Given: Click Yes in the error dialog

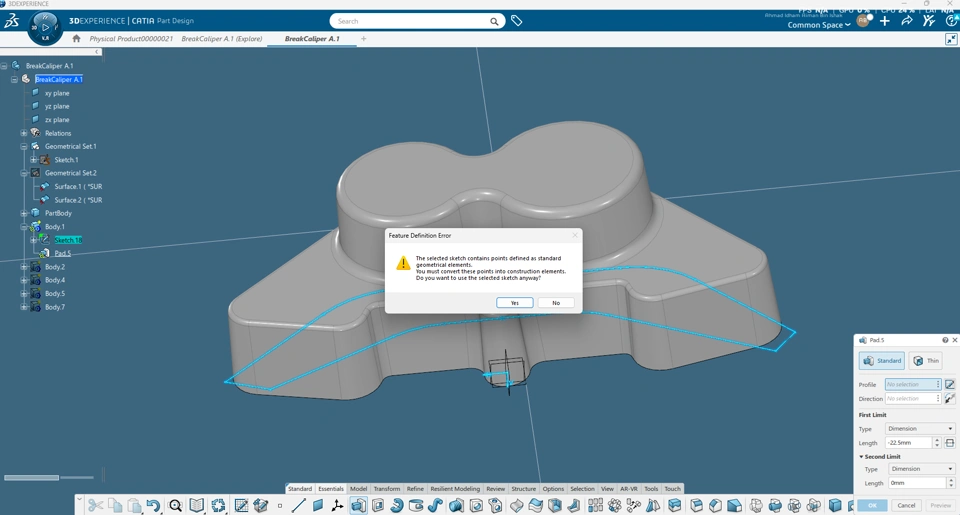Looking at the screenshot, I should click(514, 303).
